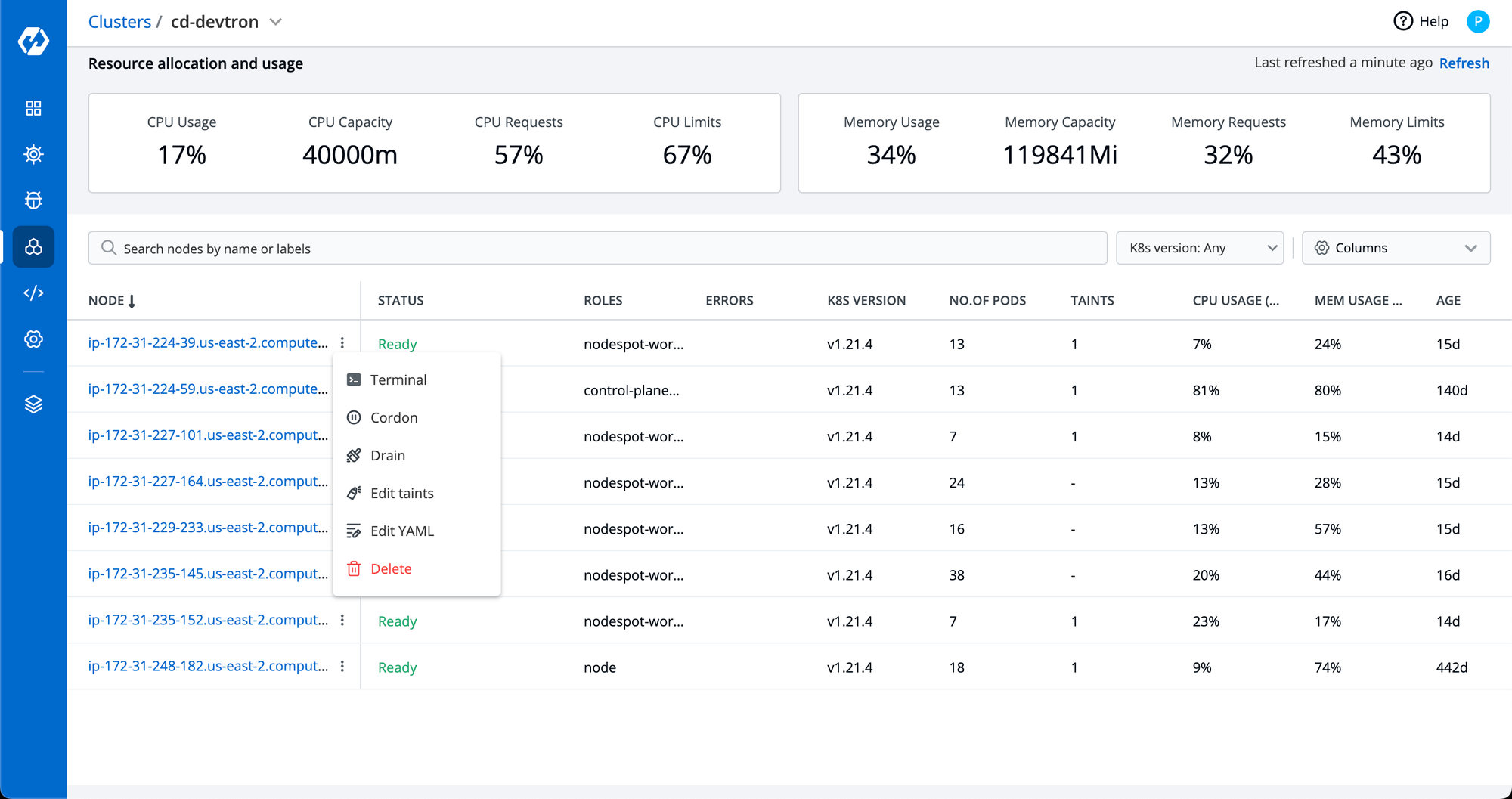This screenshot has width=1512, height=799.
Task: Click the MEM USAGE column header
Action: tap(1358, 300)
